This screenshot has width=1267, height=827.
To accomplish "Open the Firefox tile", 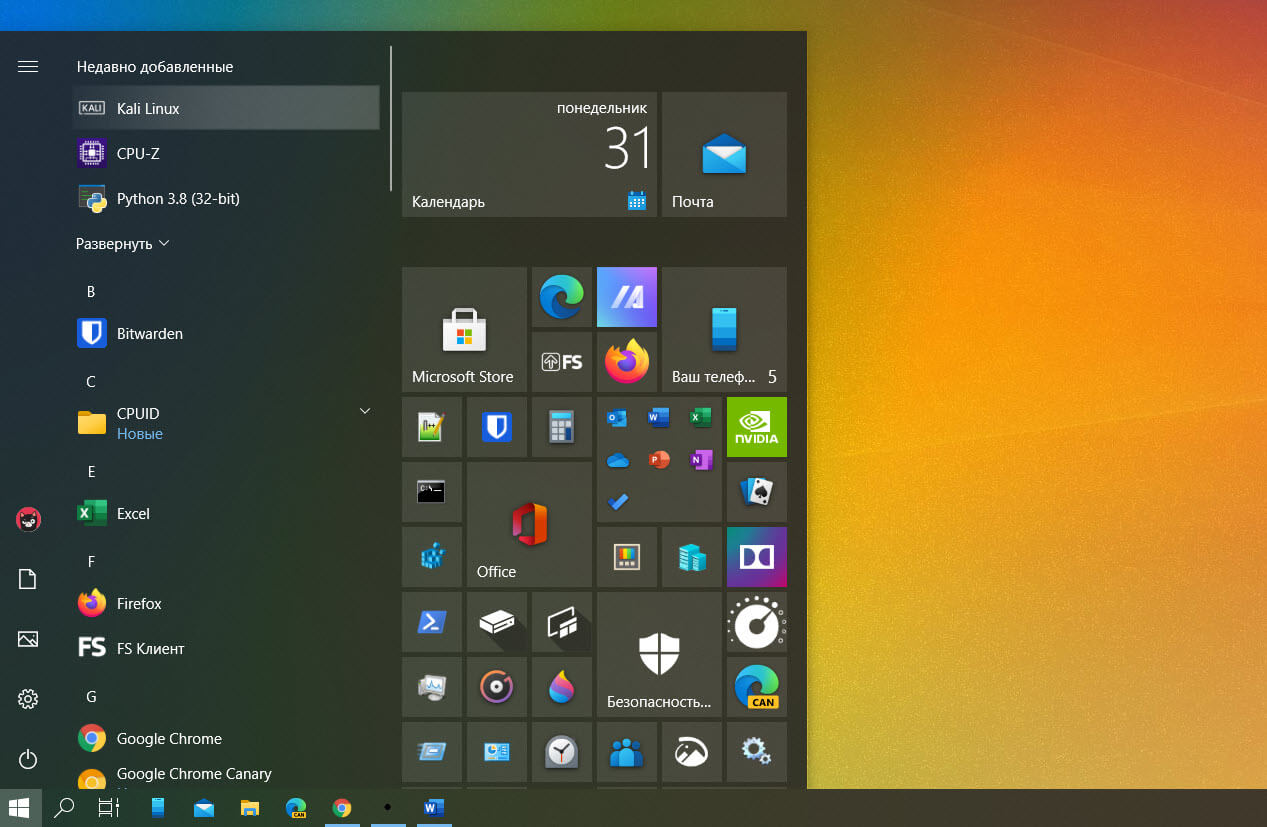I will point(627,362).
